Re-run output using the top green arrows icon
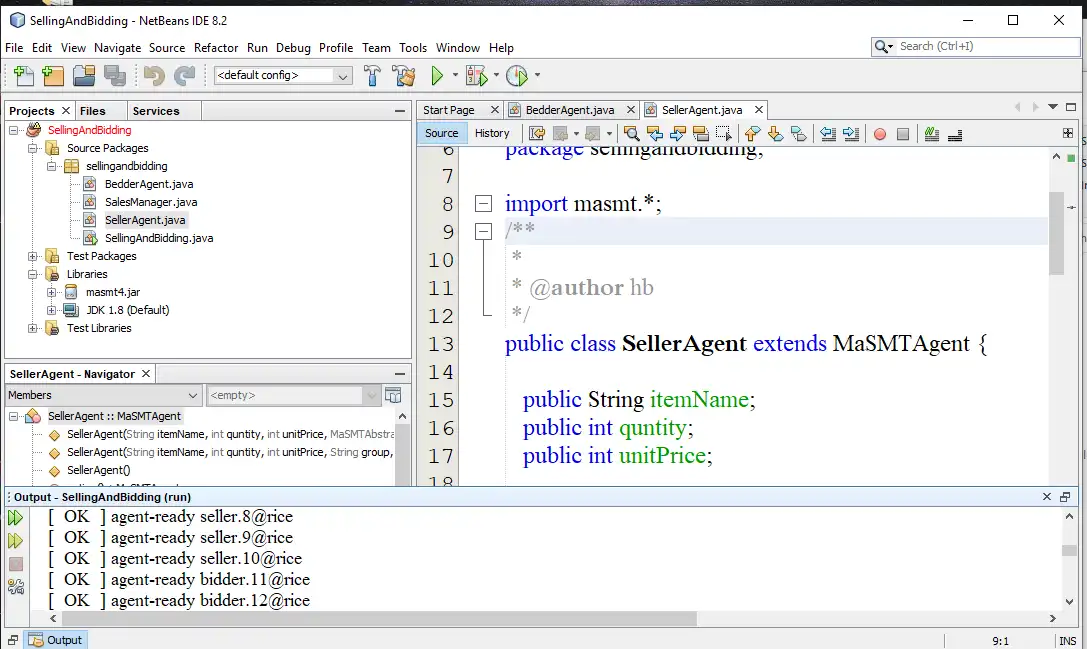The width and height of the screenshot is (1087, 649). point(15,517)
